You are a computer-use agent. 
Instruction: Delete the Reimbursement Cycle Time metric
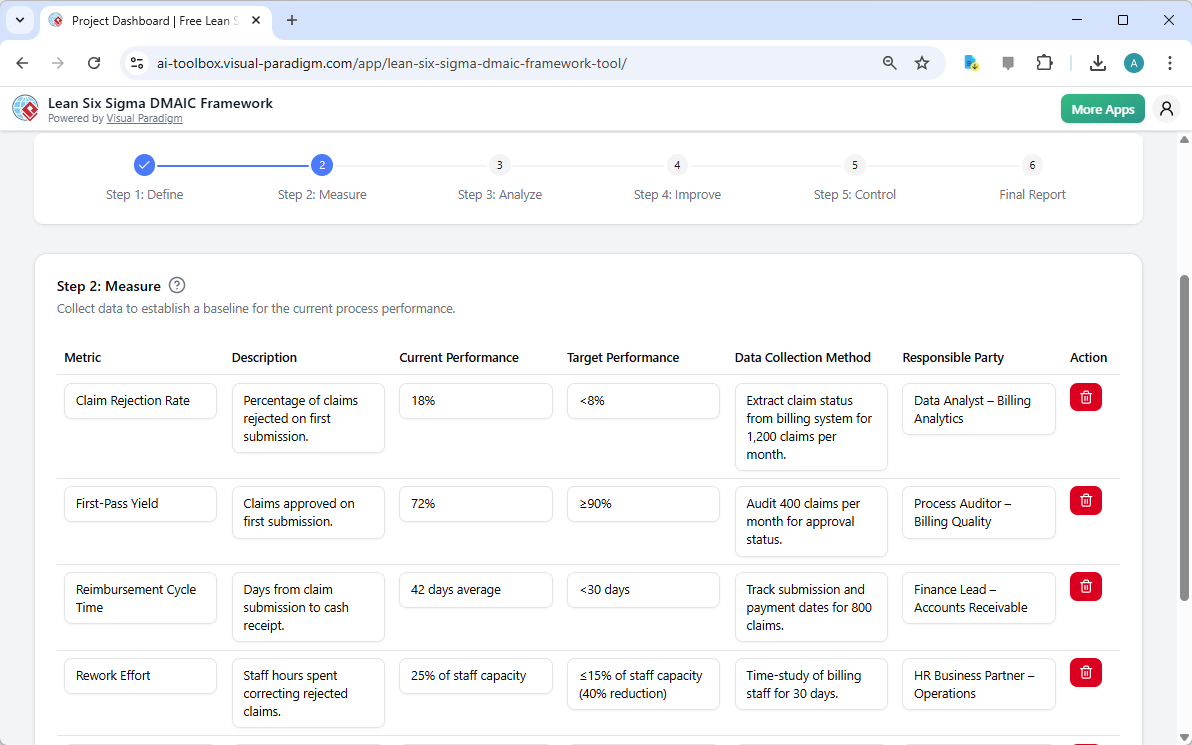pyautogui.click(x=1085, y=586)
